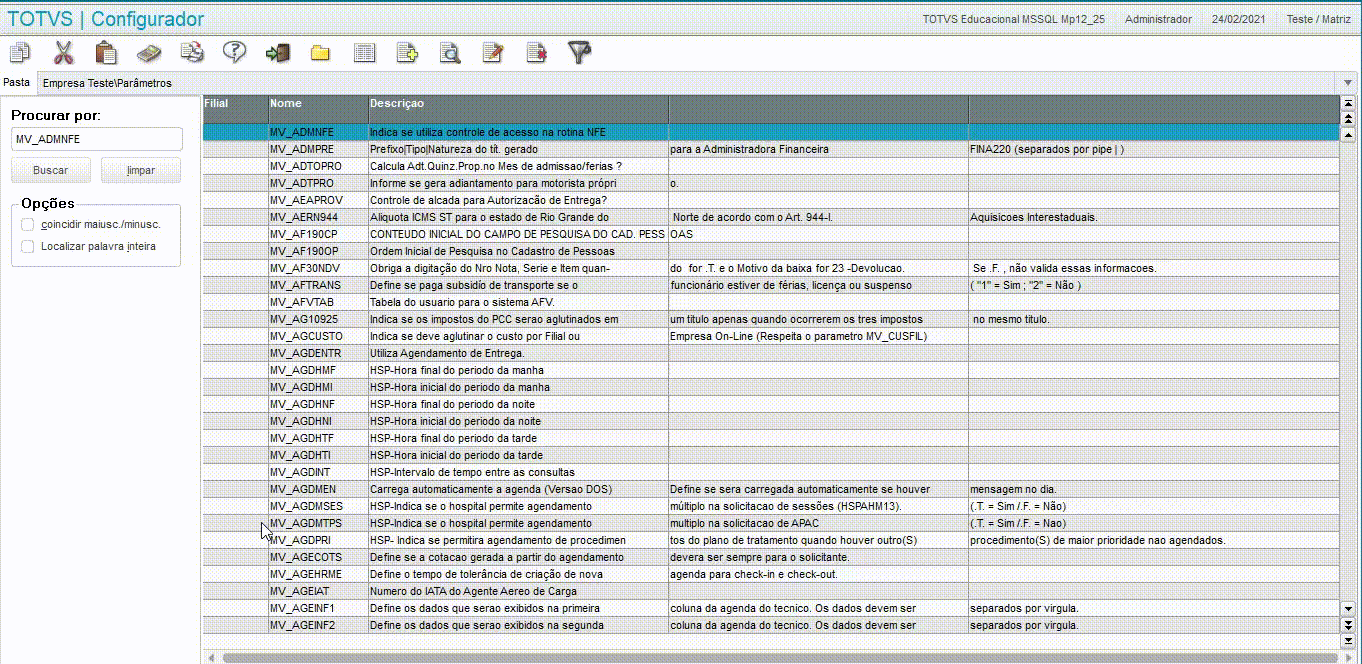The image size is (1362, 664).
Task: Click the Buscar button
Action: (51, 171)
